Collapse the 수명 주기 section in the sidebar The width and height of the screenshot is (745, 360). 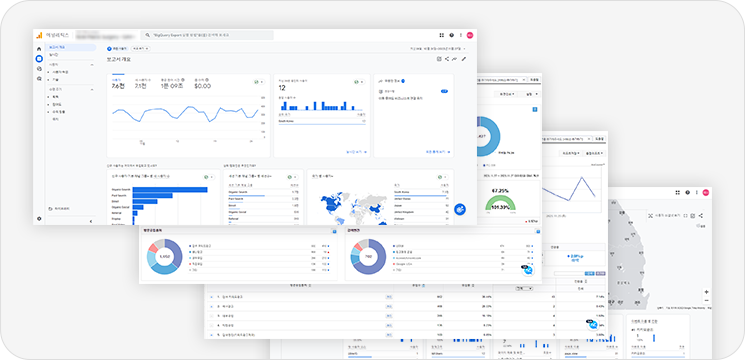[92, 89]
